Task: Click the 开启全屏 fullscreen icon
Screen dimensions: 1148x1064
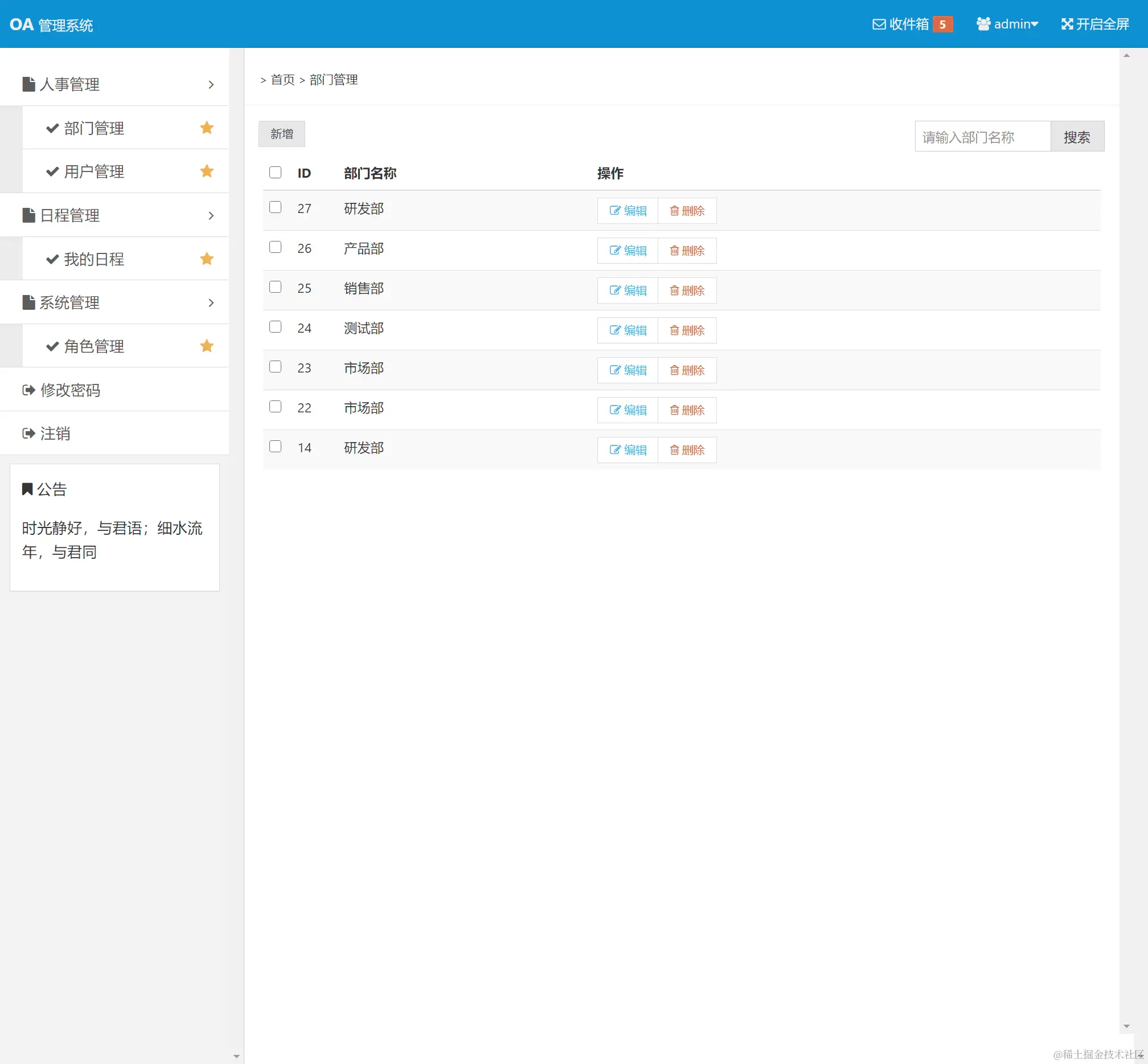Action: 1067,24
